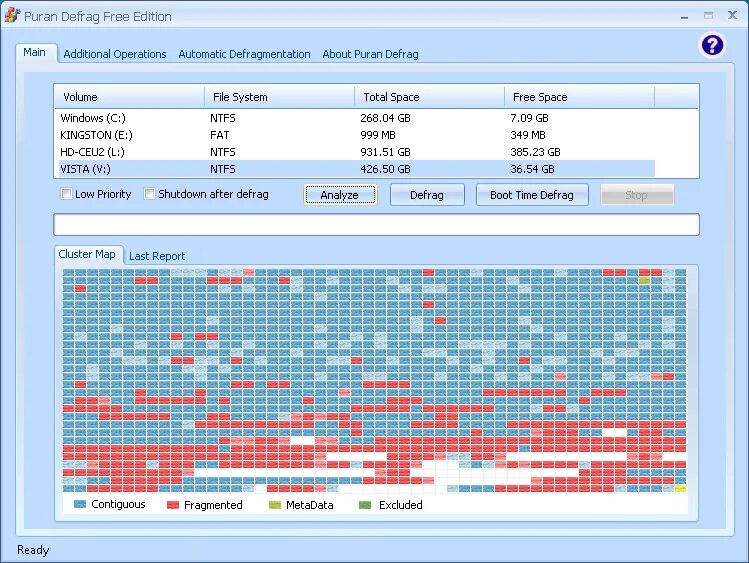Click the Defrag button
Screen dimensions: 749x563
pyautogui.click(x=427, y=195)
